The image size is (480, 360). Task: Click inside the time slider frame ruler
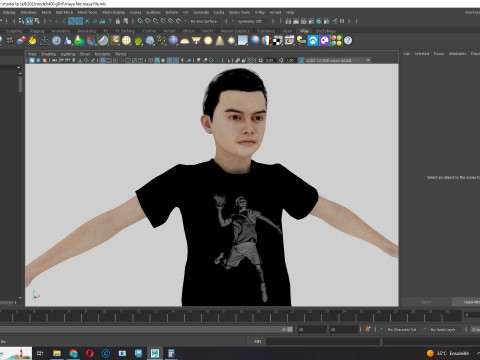230,315
